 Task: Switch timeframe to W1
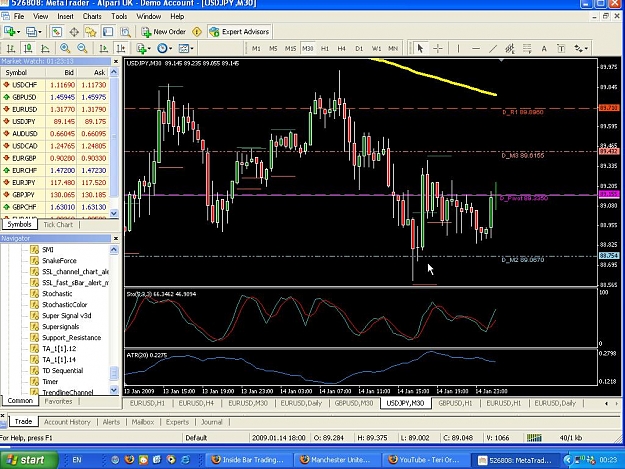(x=376, y=49)
